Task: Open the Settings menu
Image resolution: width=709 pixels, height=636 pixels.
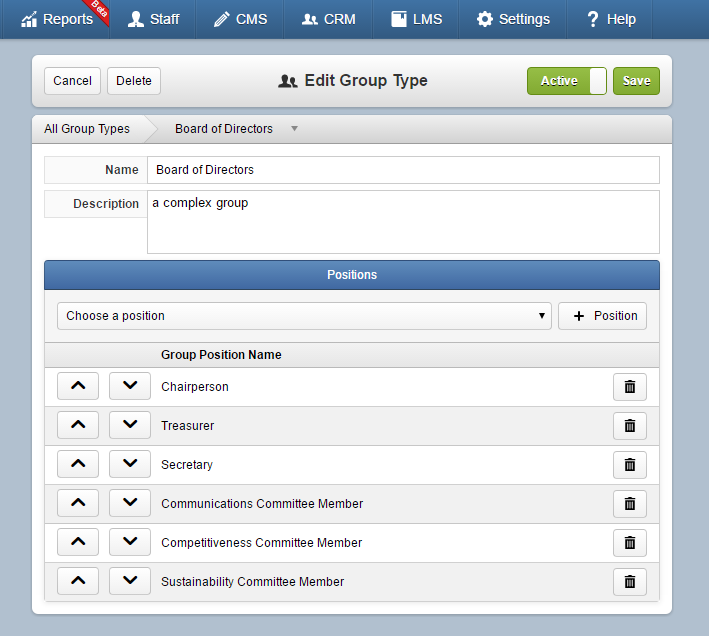Action: point(513,19)
